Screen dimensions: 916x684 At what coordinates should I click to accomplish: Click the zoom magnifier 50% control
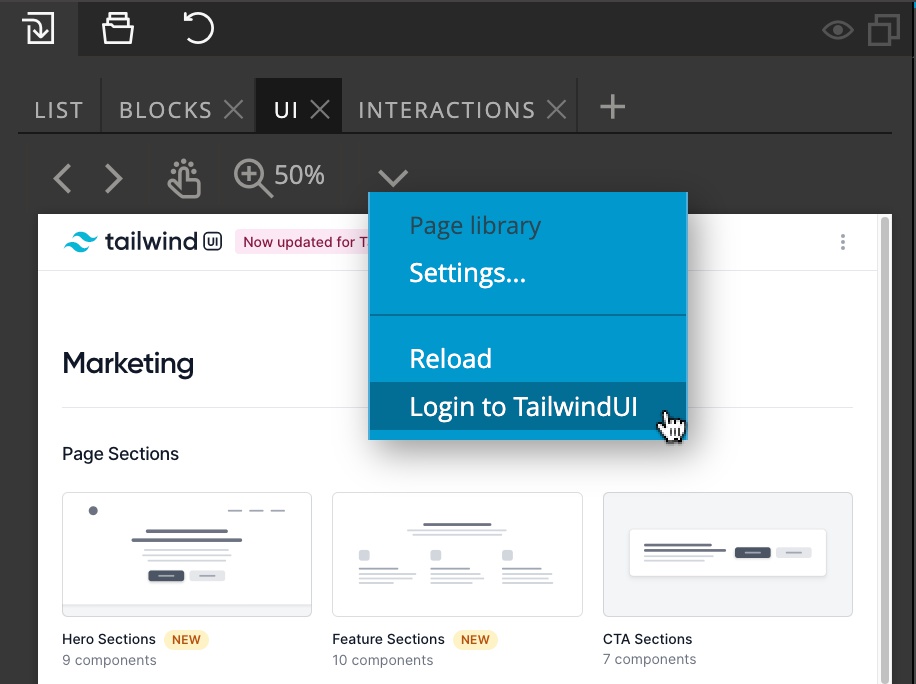279,177
